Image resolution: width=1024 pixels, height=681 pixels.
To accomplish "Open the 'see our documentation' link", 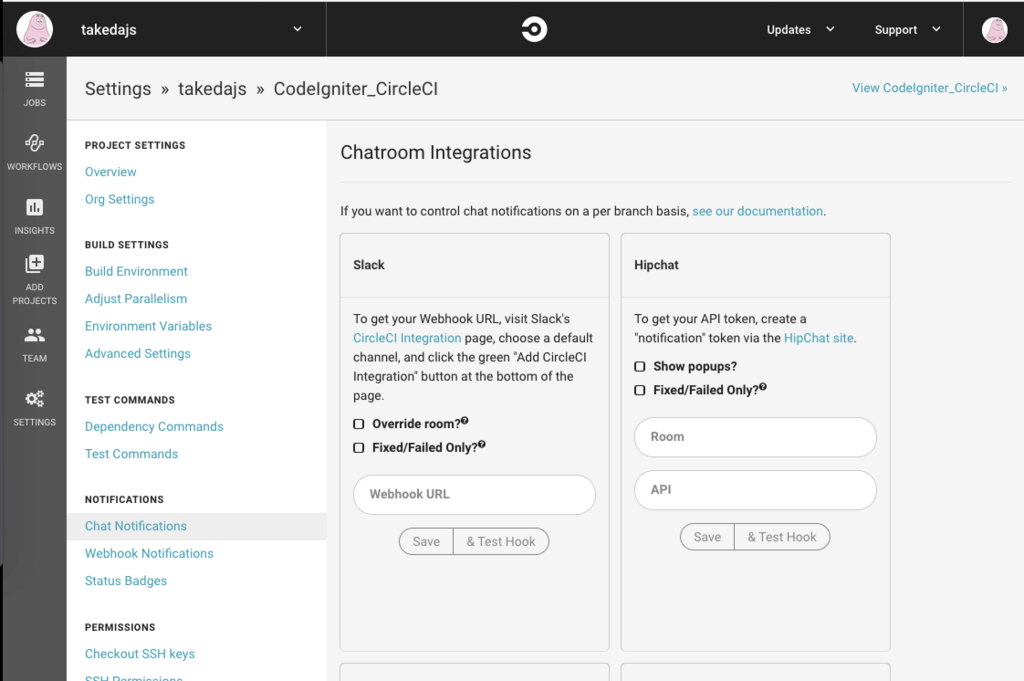I will (758, 212).
